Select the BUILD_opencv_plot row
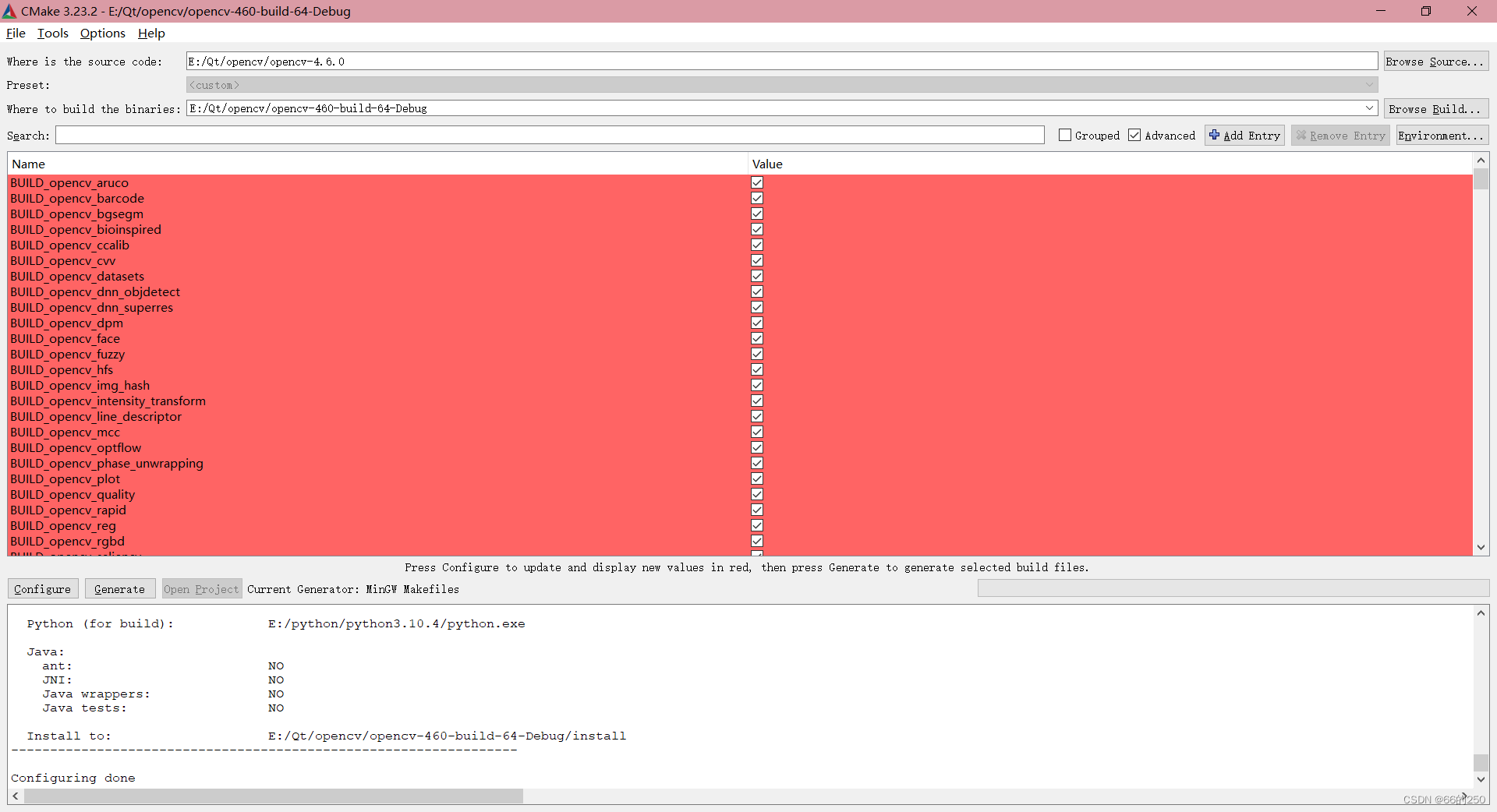The width and height of the screenshot is (1497, 812). coord(740,478)
